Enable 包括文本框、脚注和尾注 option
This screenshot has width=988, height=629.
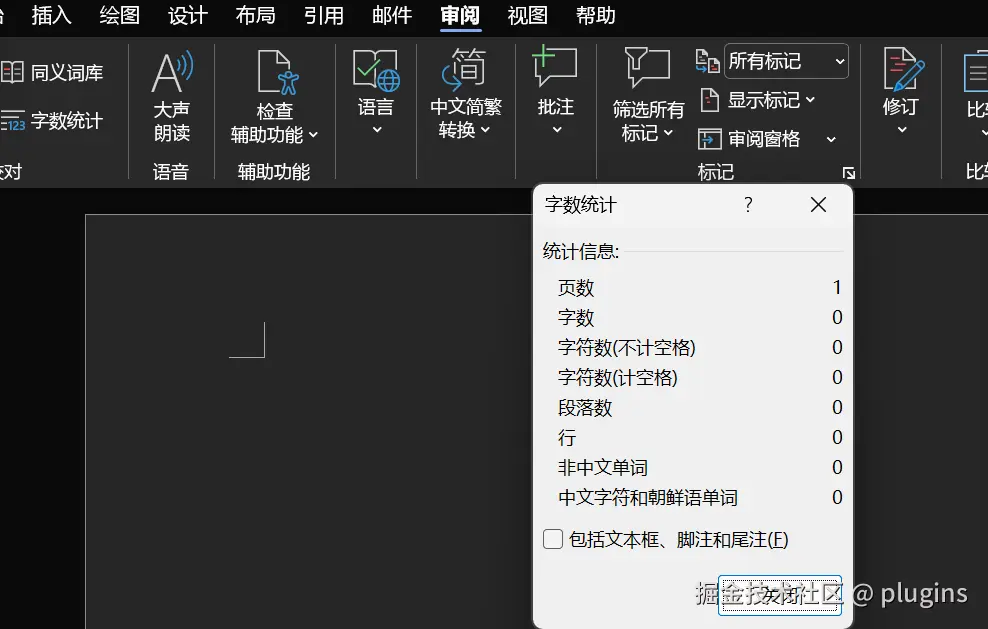[x=552, y=539]
